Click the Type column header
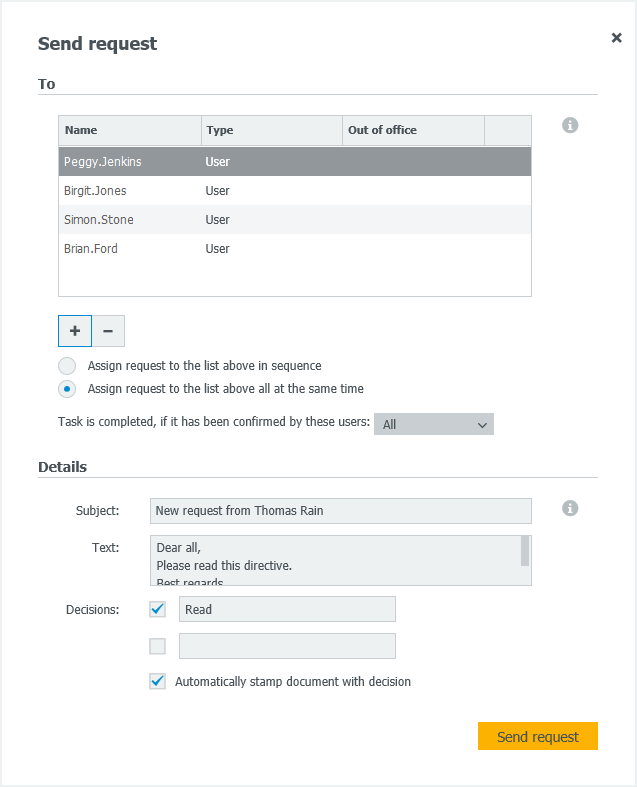This screenshot has width=637, height=787. pyautogui.click(x=271, y=130)
